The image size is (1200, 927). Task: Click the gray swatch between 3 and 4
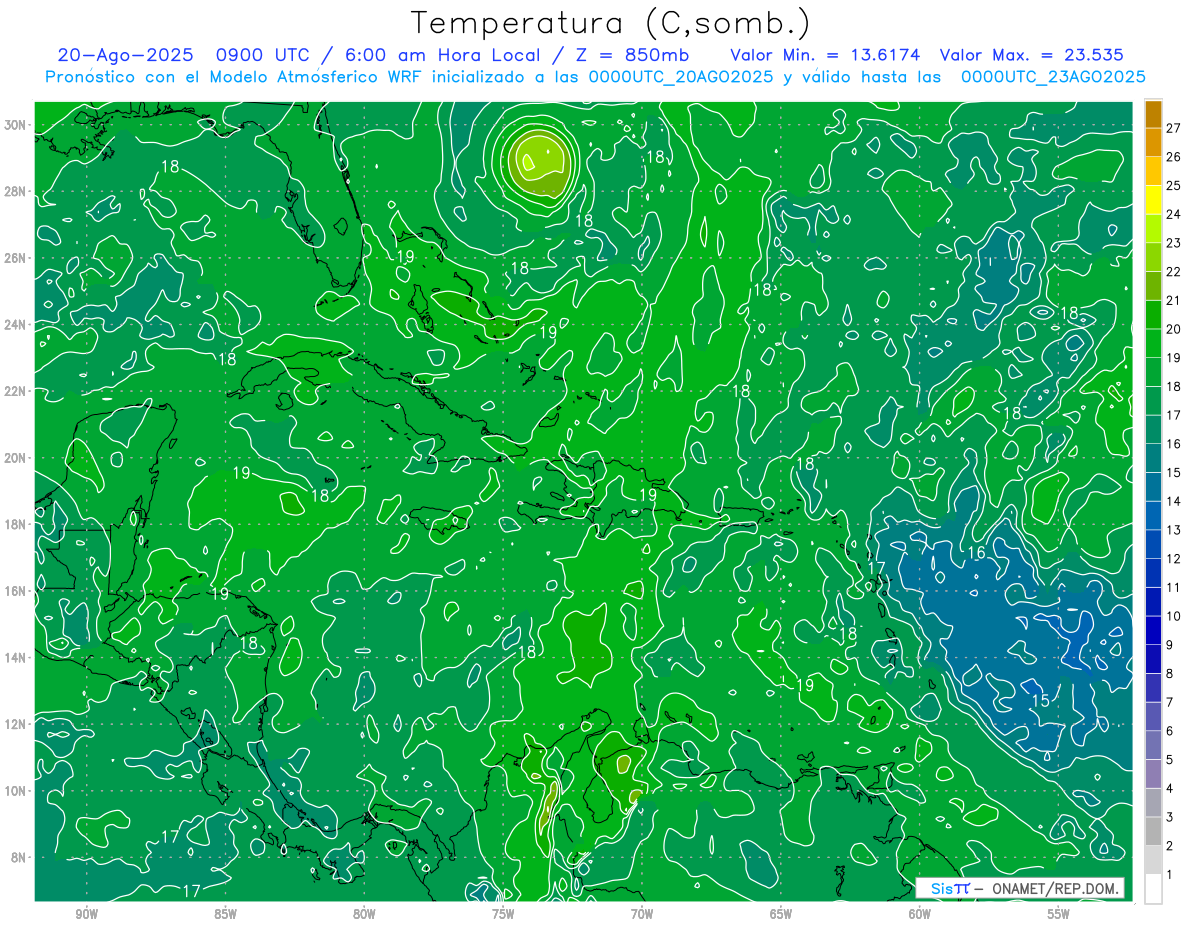tap(1153, 803)
